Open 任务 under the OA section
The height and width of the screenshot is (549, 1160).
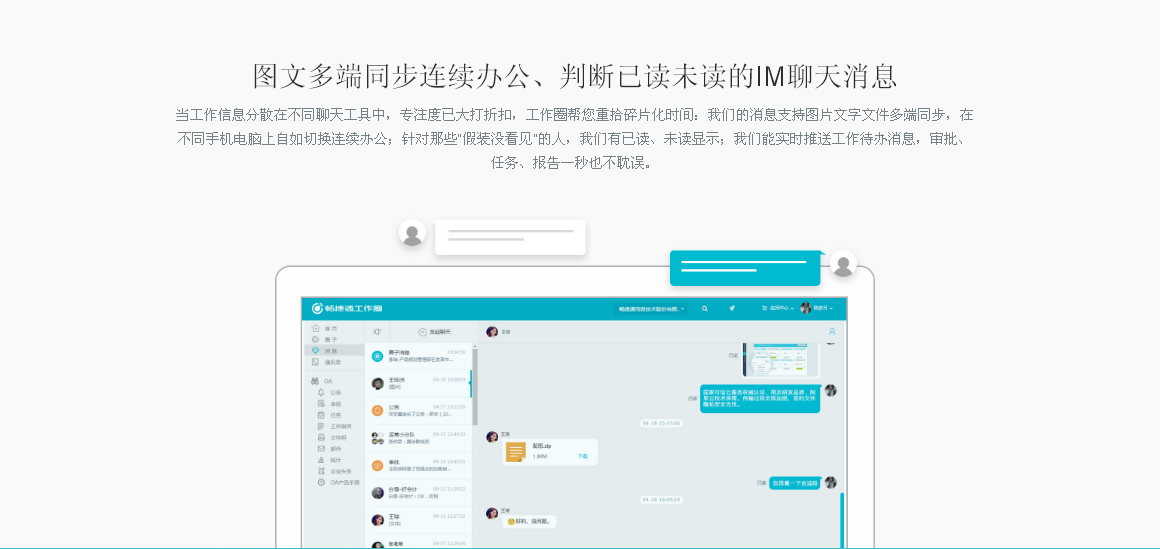pyautogui.click(x=335, y=415)
